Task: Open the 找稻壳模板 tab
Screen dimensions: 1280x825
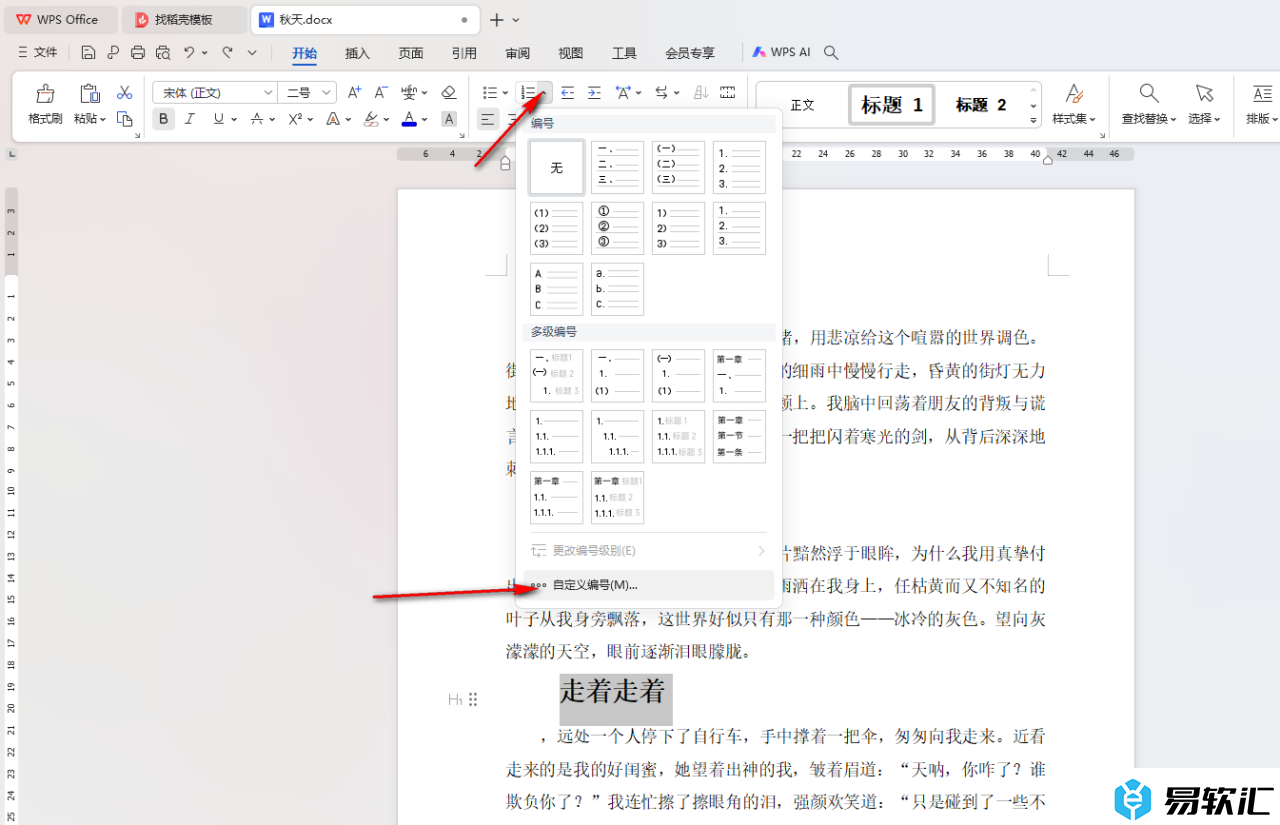Action: pos(184,20)
